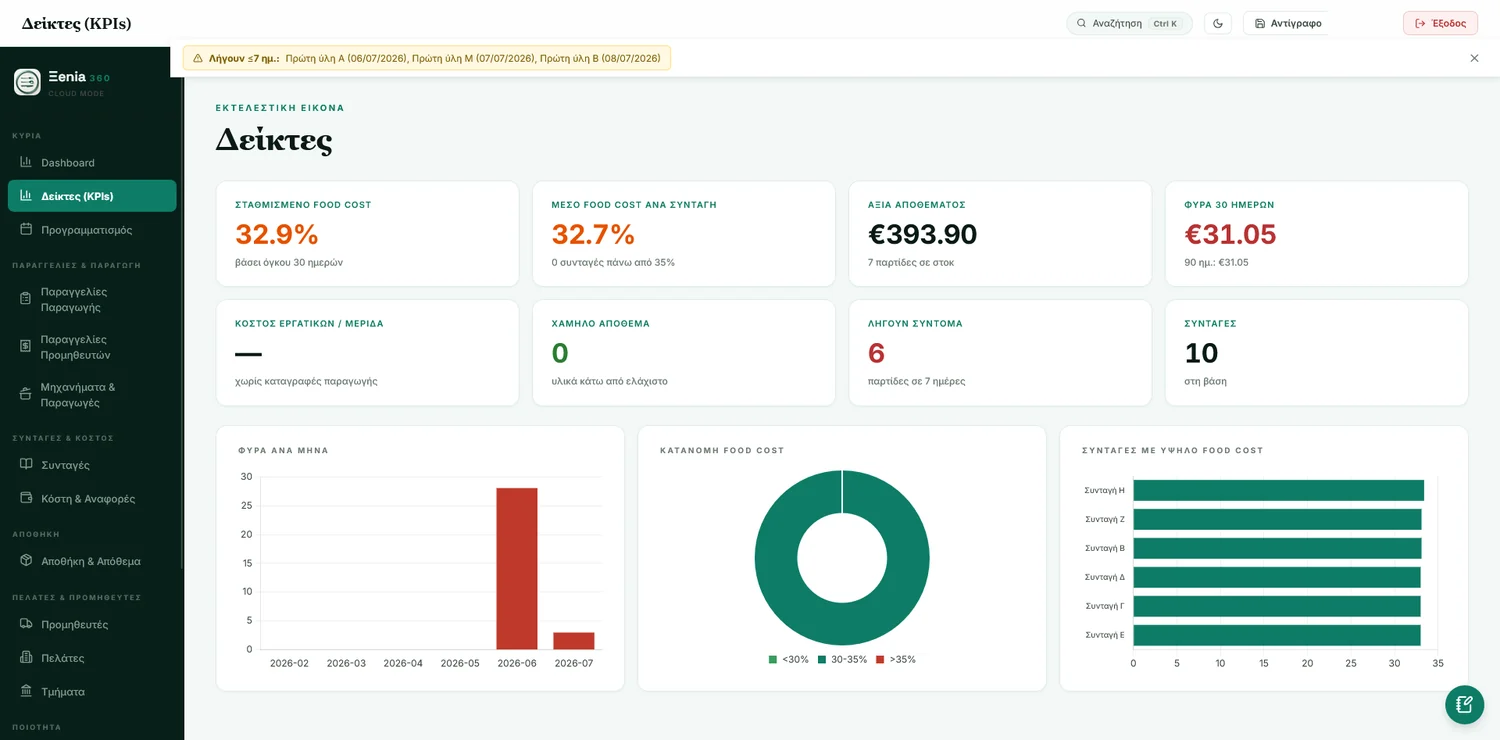Focus the Αναζήτηση search field
The image size is (1500, 740).
pos(1129,23)
